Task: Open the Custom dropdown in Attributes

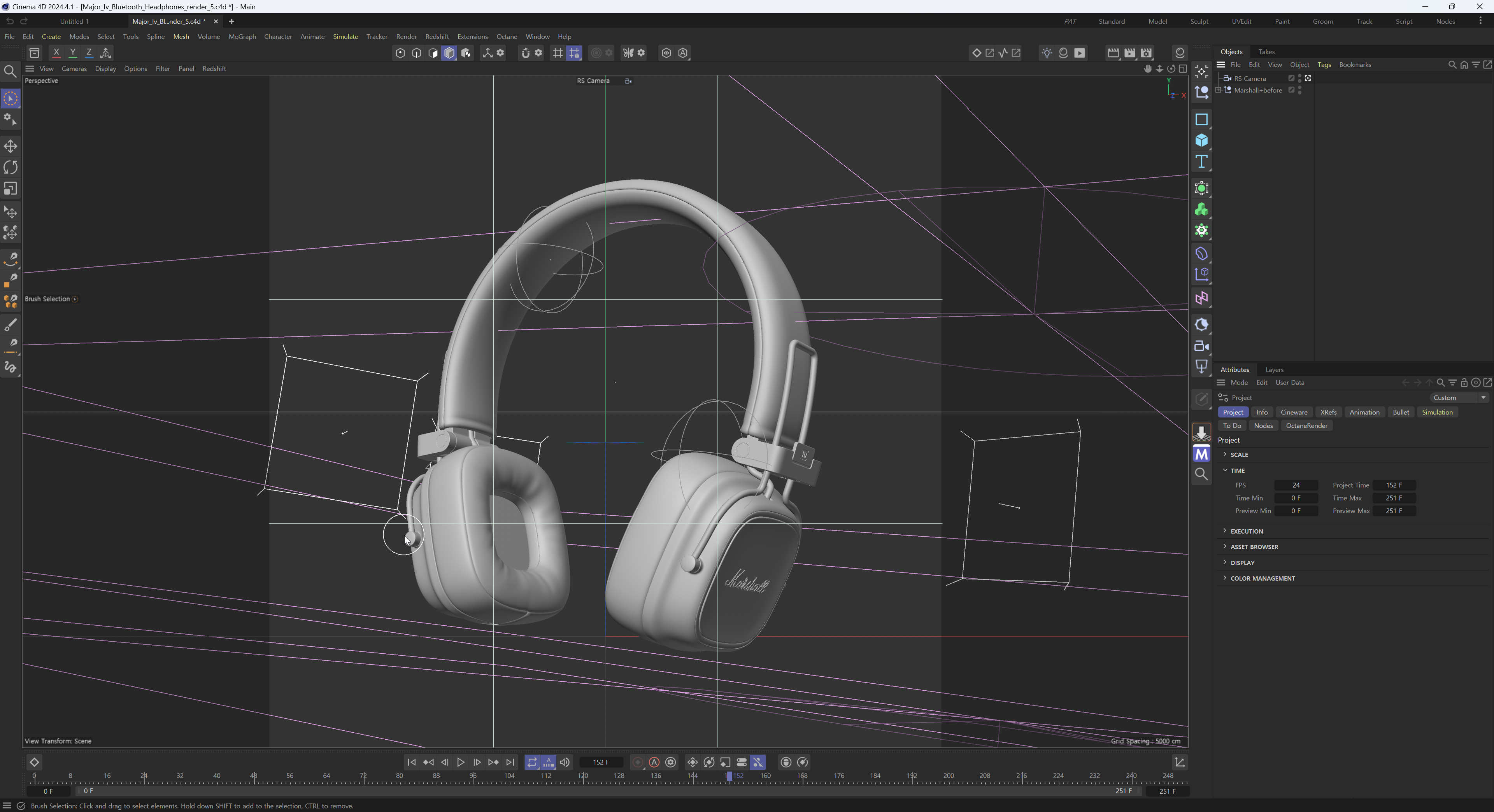Action: 1459,397
